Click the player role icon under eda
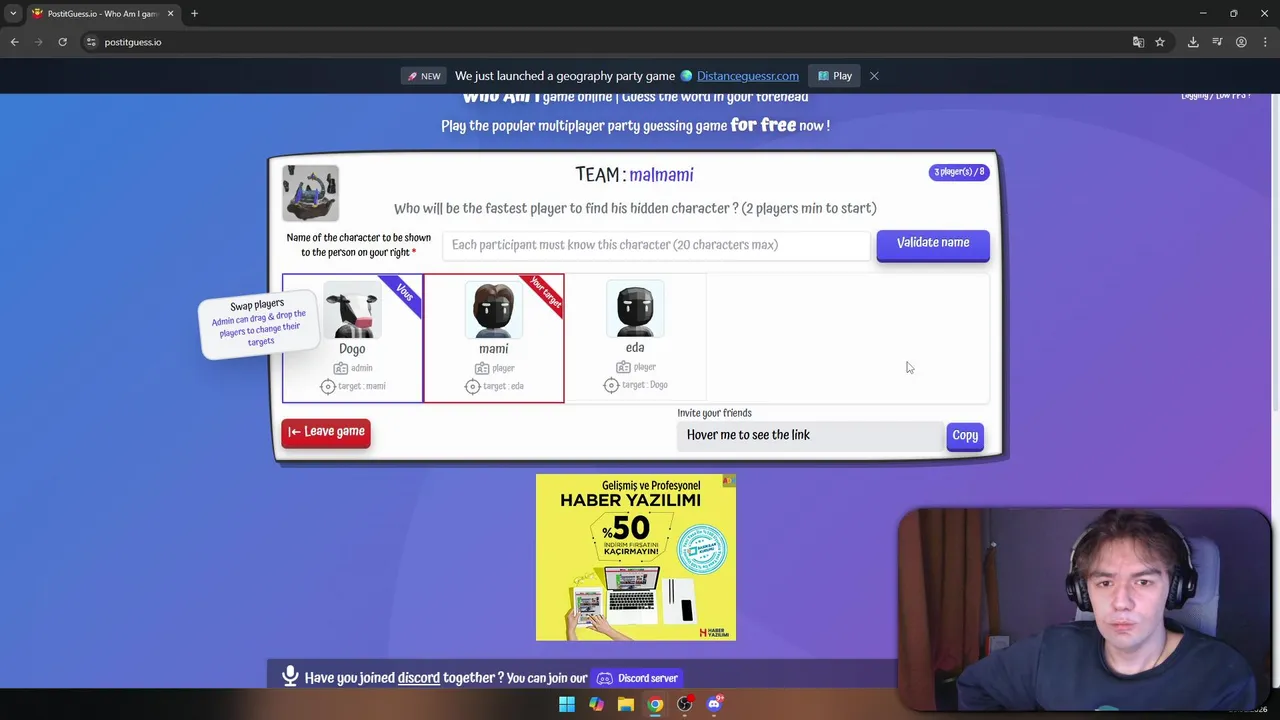Viewport: 1280px width, 720px height. pos(624,367)
